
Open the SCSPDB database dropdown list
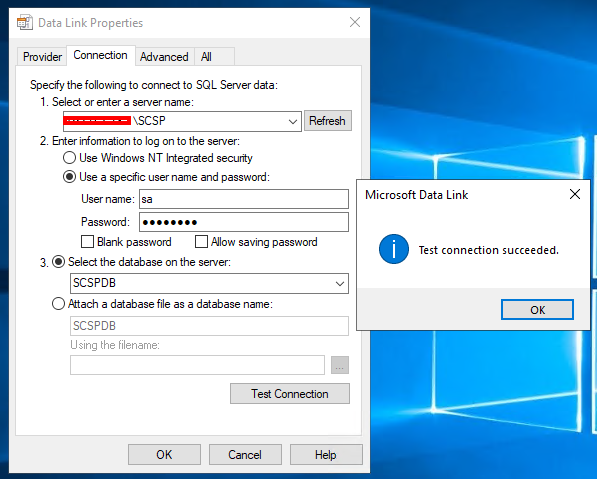(x=340, y=284)
